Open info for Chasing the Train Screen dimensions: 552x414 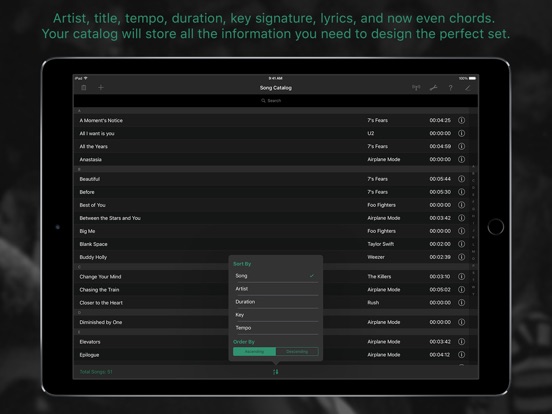click(462, 290)
